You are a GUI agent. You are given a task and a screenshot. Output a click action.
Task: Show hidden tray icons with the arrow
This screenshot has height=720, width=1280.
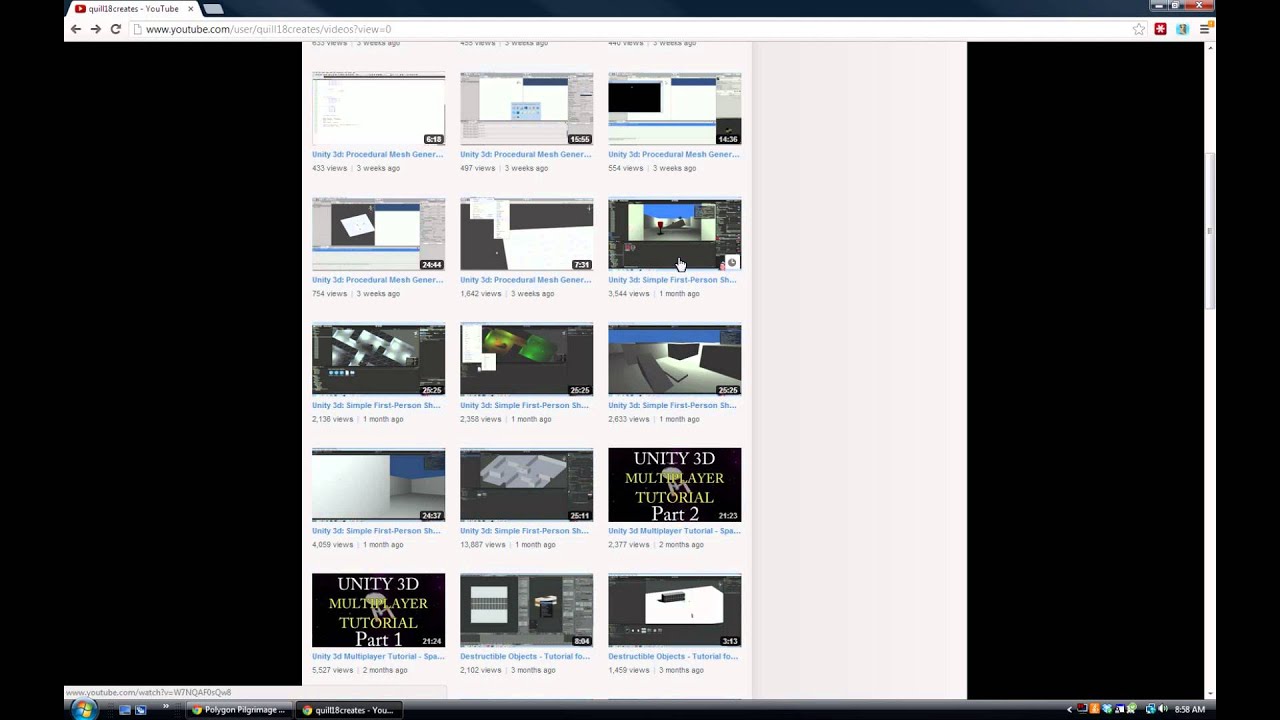(x=1069, y=709)
